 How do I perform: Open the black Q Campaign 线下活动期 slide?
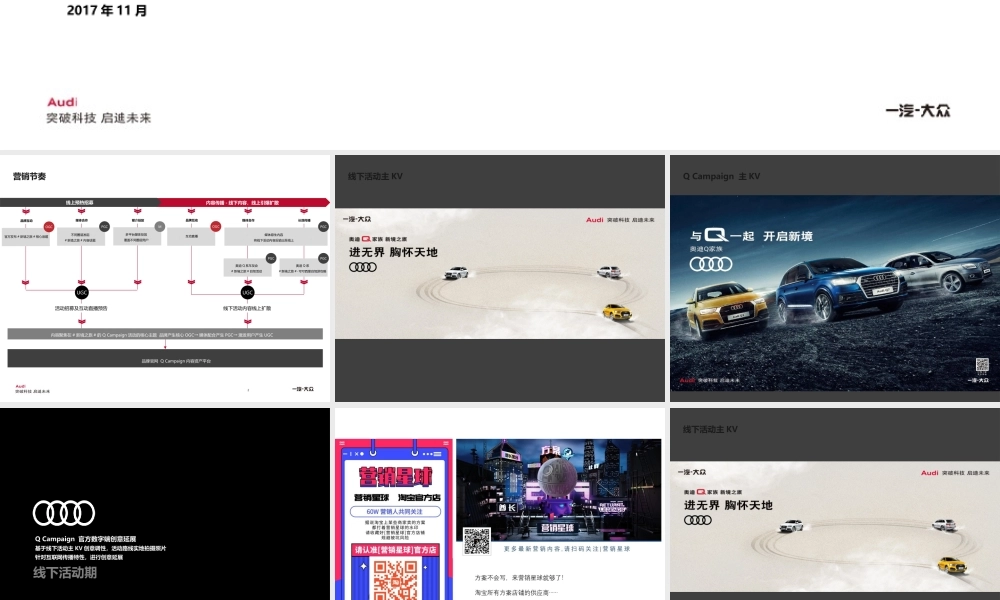[x=165, y=504]
